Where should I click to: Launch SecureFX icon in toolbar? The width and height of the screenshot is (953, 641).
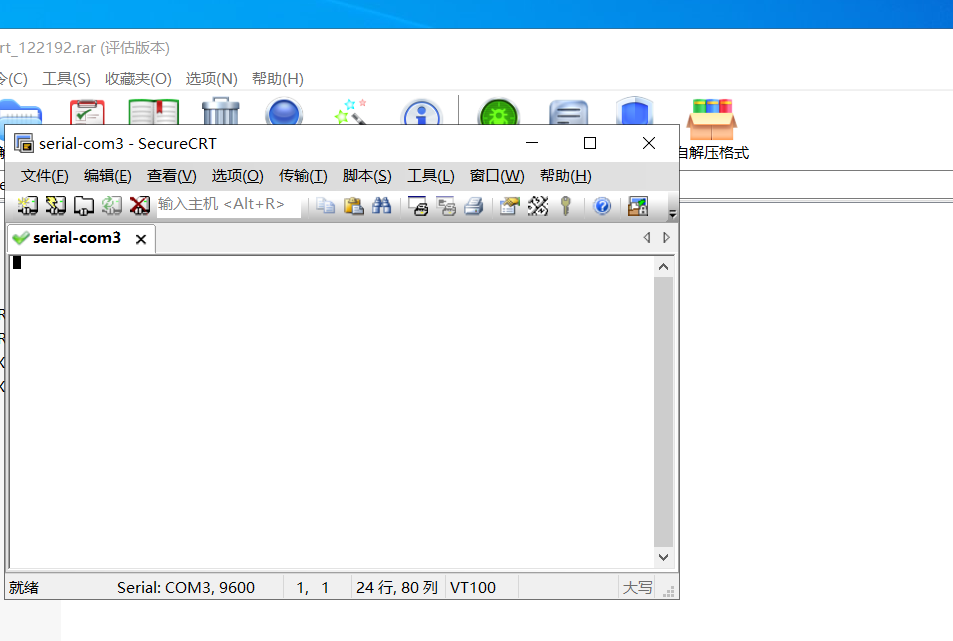click(638, 206)
